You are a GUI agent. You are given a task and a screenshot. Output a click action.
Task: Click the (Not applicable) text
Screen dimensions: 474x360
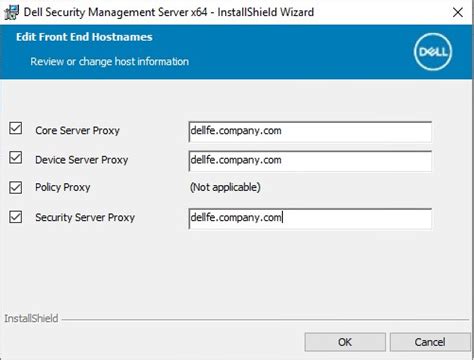(225, 187)
